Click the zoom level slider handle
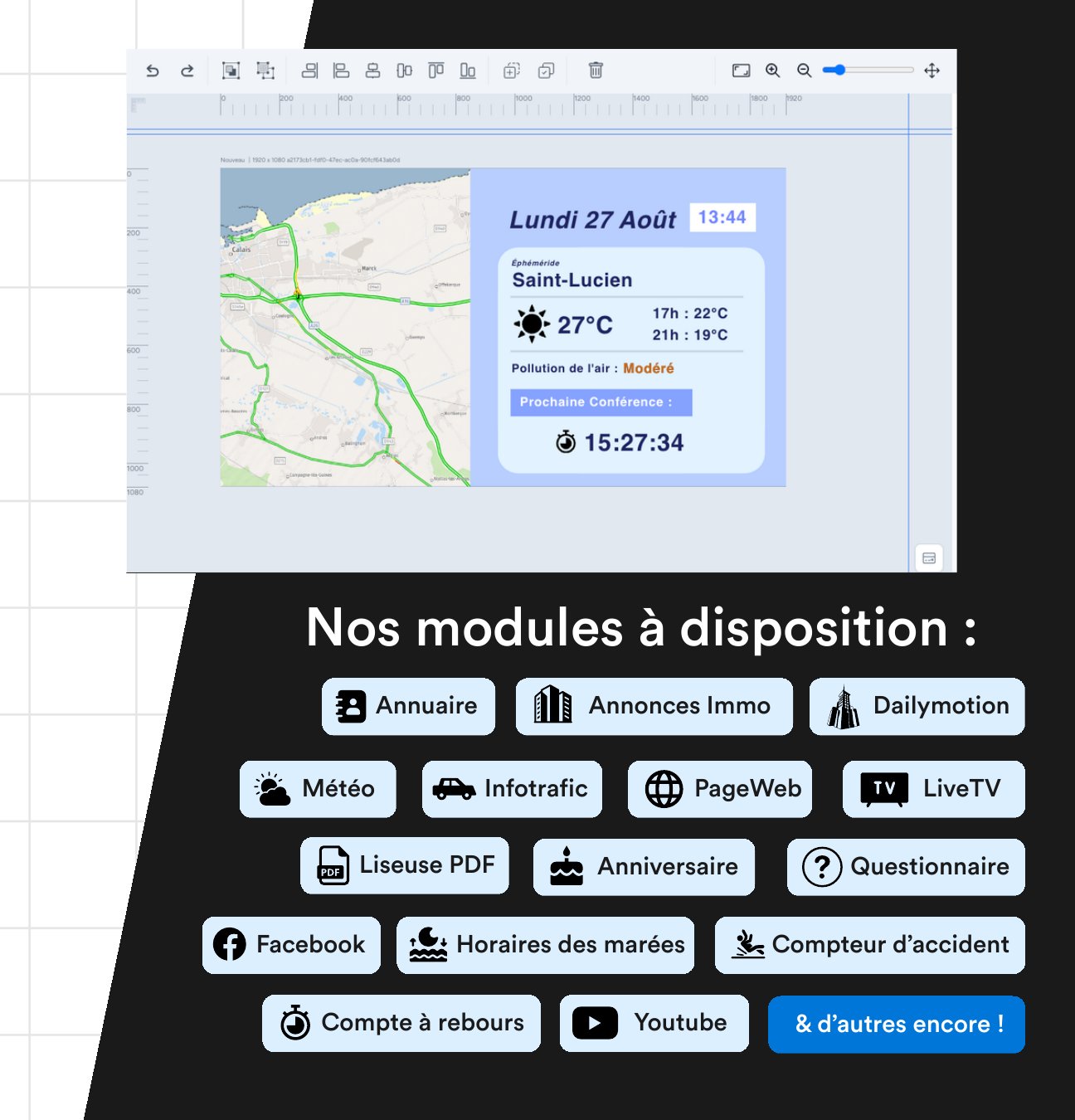This screenshot has width=1075, height=1120. pyautogui.click(x=839, y=71)
